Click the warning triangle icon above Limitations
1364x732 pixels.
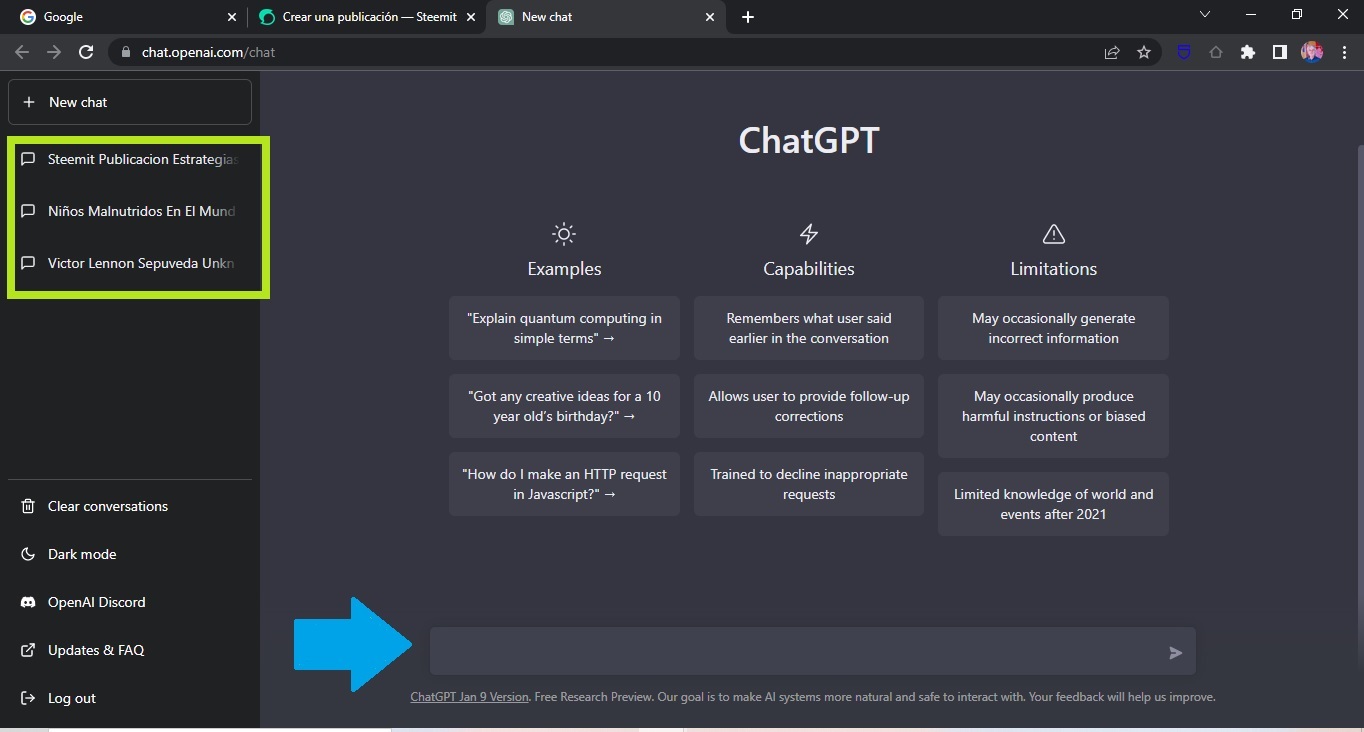click(x=1053, y=234)
